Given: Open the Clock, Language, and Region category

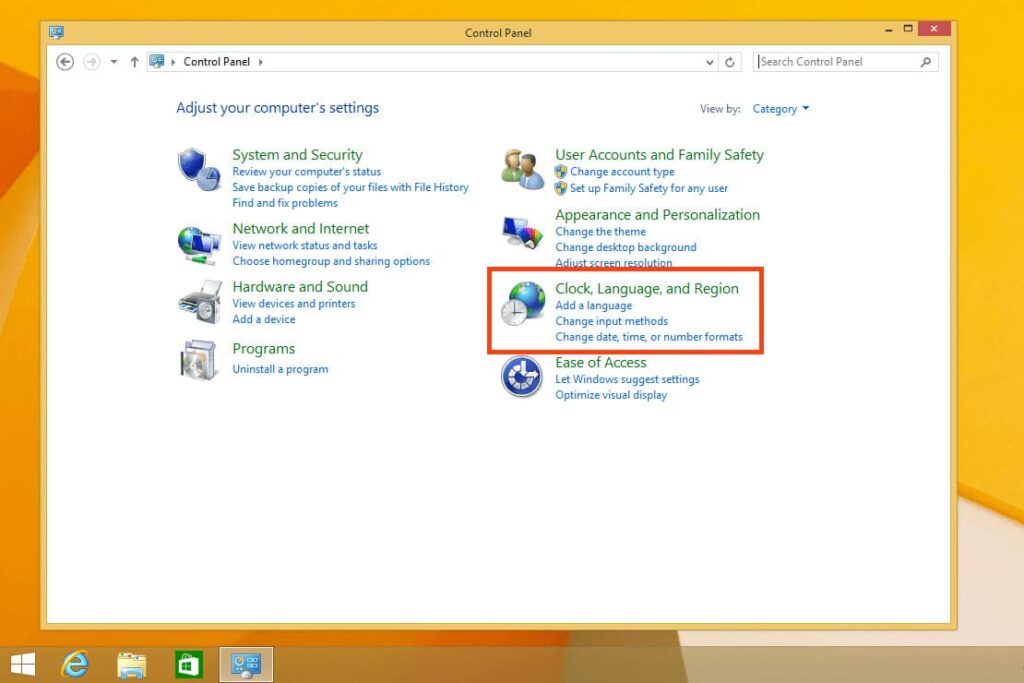Looking at the screenshot, I should (646, 288).
